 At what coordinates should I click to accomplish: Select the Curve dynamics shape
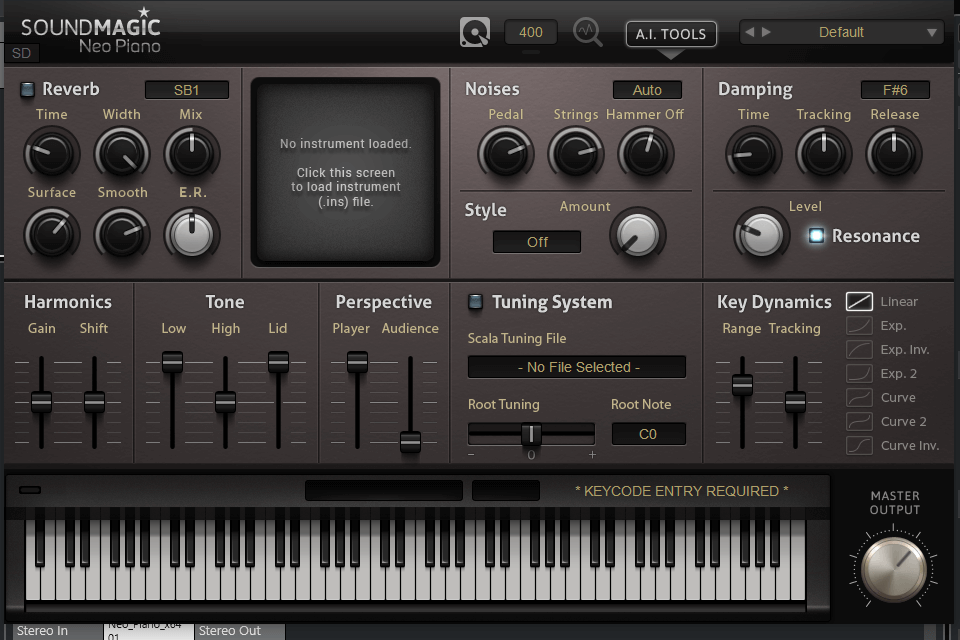859,397
